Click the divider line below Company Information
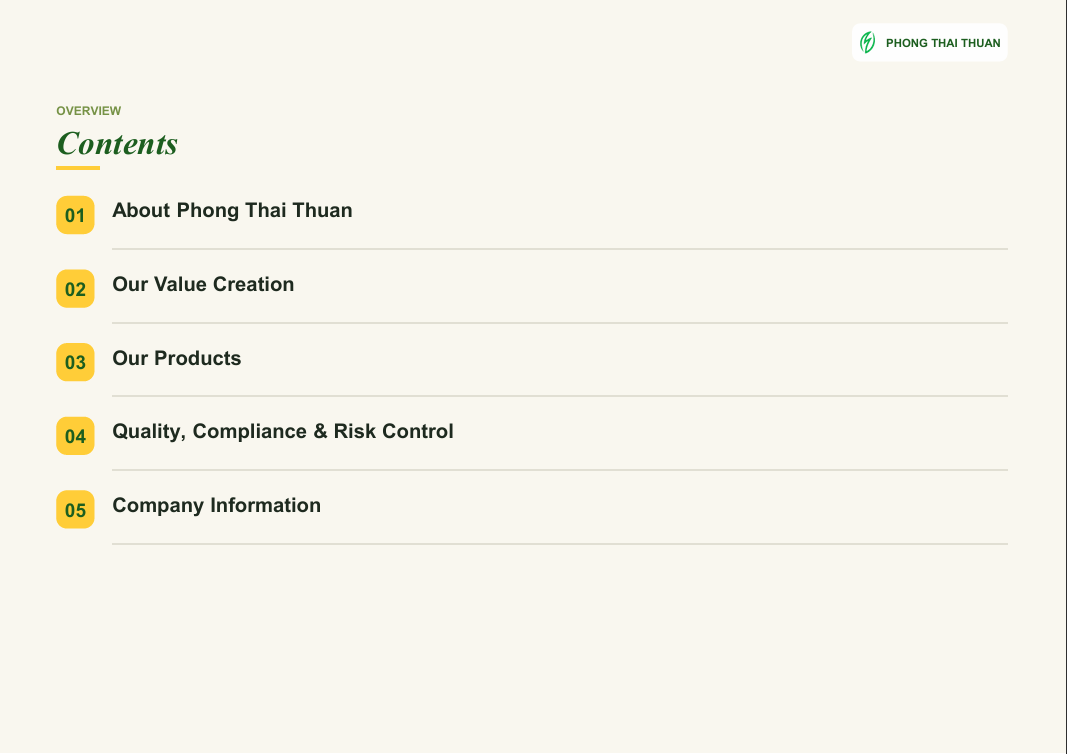This screenshot has height=754, width=1067. 559,544
